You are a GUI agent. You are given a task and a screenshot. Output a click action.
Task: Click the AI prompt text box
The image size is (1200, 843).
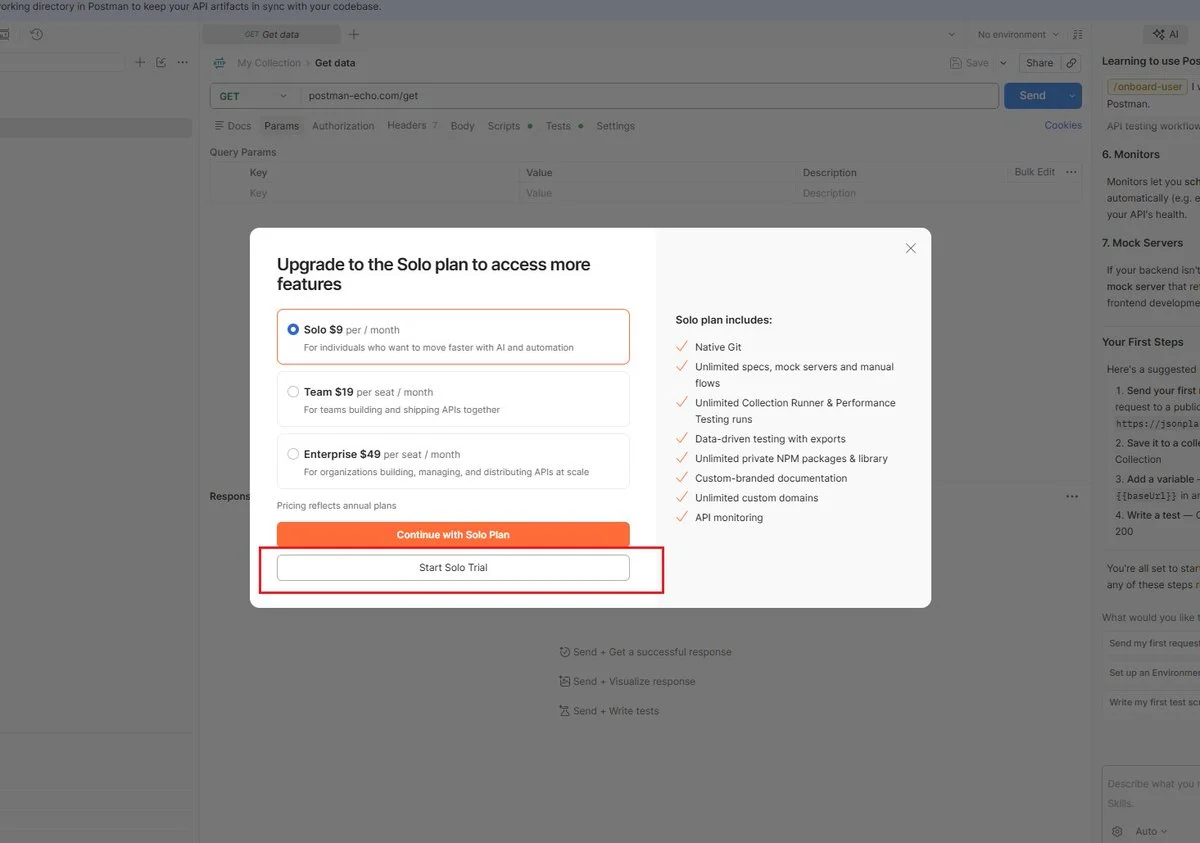[x=1151, y=793]
